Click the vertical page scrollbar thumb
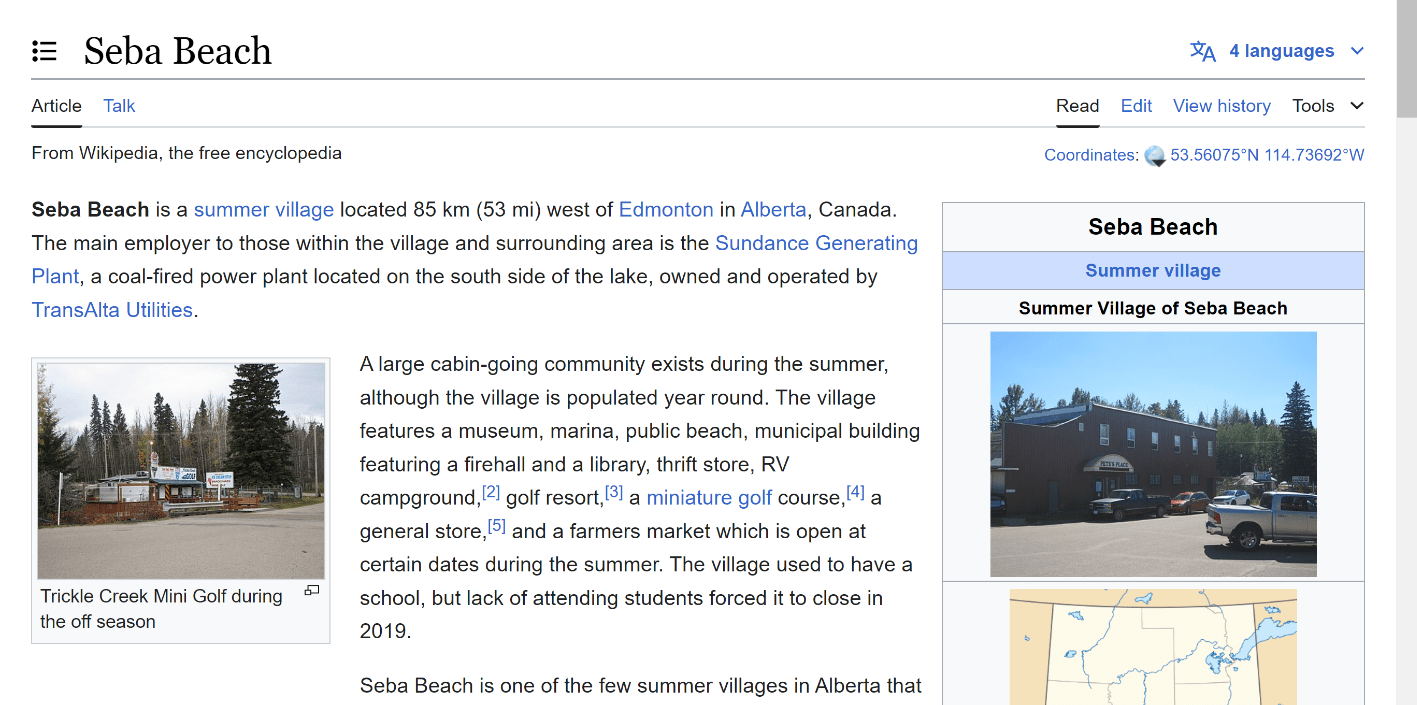Image resolution: width=1417 pixels, height=705 pixels. point(1406,58)
